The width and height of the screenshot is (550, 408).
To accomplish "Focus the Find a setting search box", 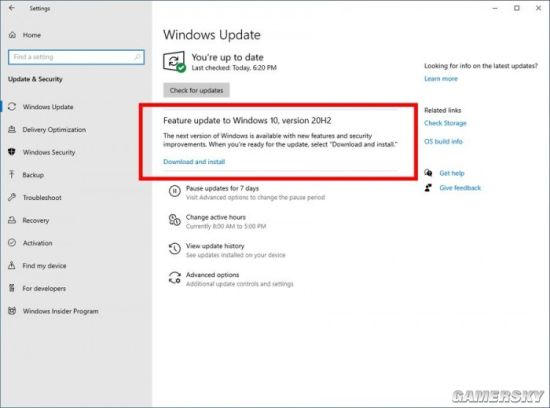I will [76, 57].
